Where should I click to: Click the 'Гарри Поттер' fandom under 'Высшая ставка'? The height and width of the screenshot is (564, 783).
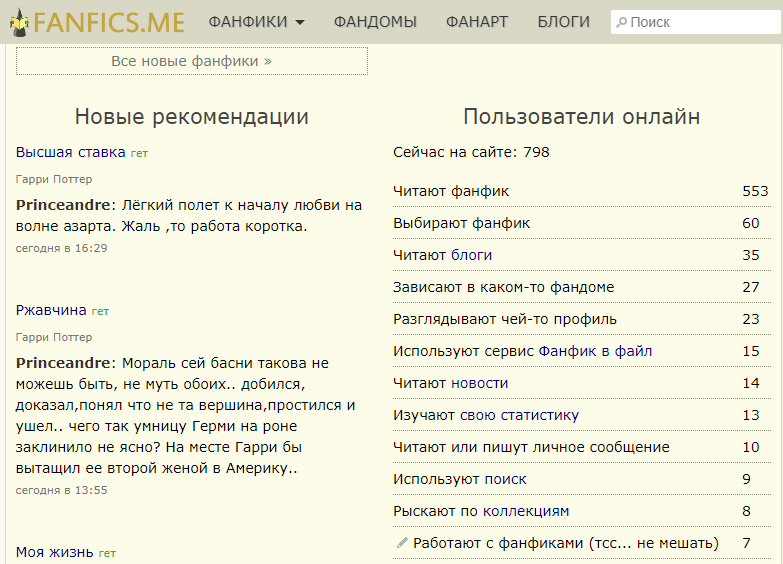(54, 179)
